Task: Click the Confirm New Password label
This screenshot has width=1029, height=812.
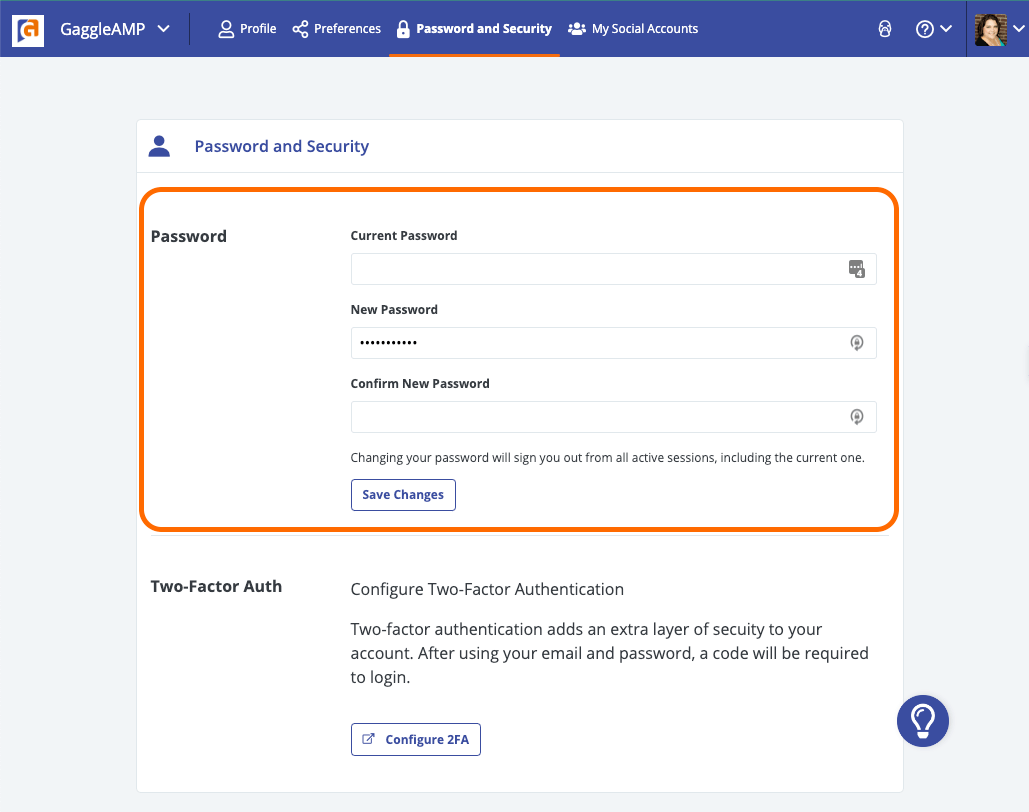Action: click(x=420, y=383)
